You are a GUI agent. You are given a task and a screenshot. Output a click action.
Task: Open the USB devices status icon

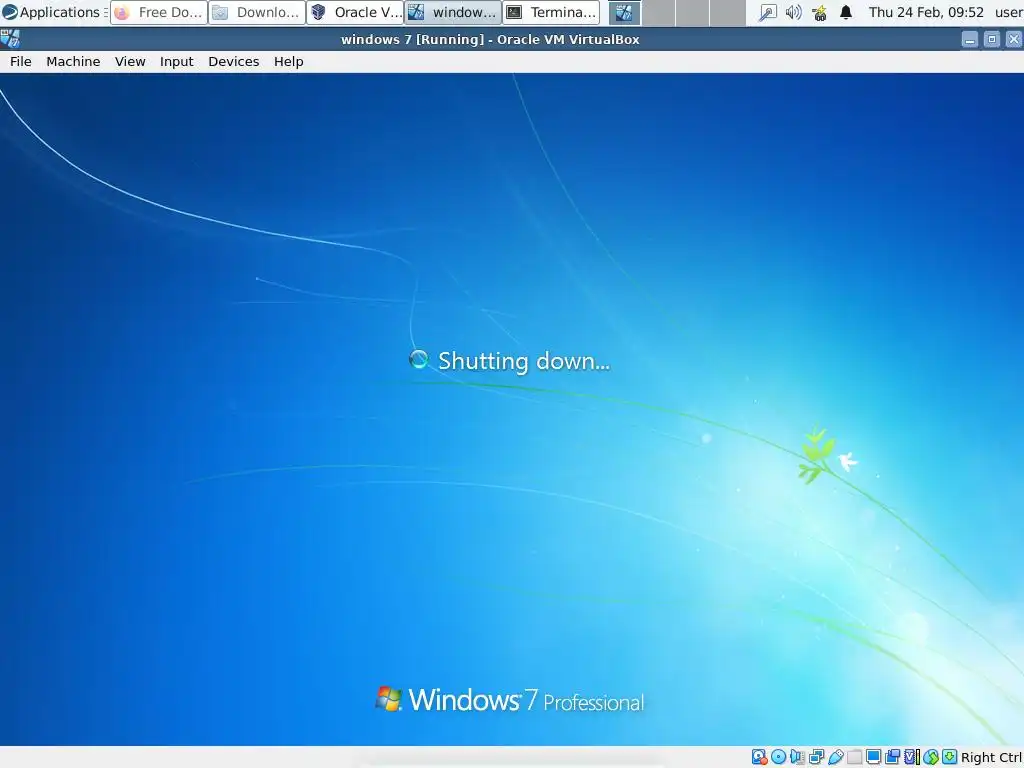pyautogui.click(x=836, y=757)
